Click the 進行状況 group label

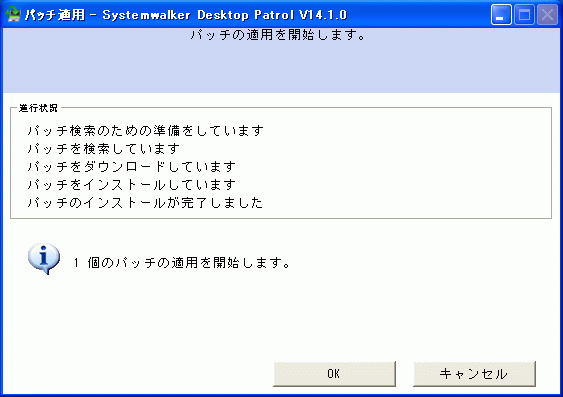click(38, 108)
